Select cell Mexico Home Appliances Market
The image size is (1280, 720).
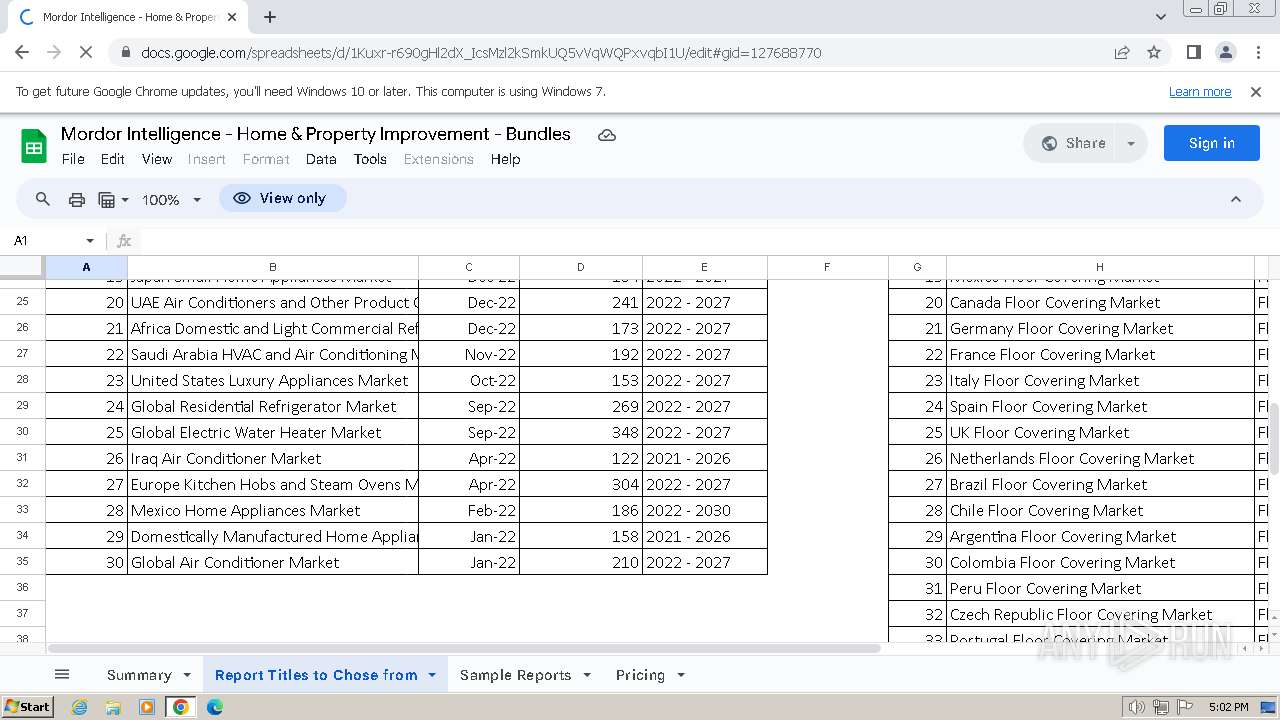[273, 510]
